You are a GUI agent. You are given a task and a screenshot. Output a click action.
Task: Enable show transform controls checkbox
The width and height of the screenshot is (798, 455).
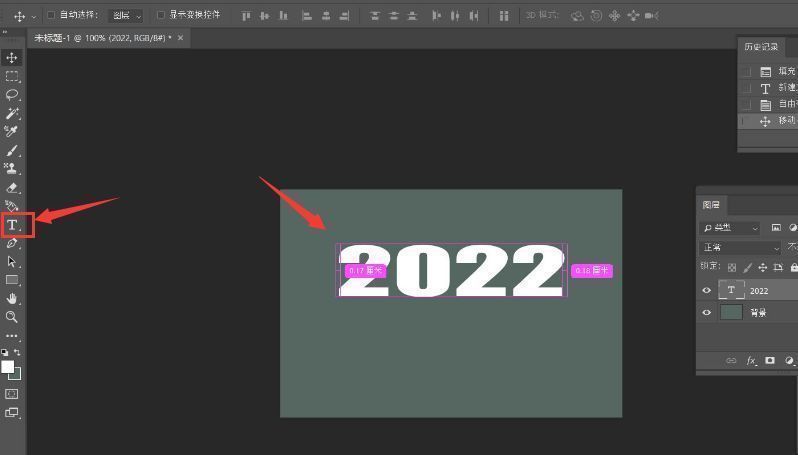click(161, 15)
